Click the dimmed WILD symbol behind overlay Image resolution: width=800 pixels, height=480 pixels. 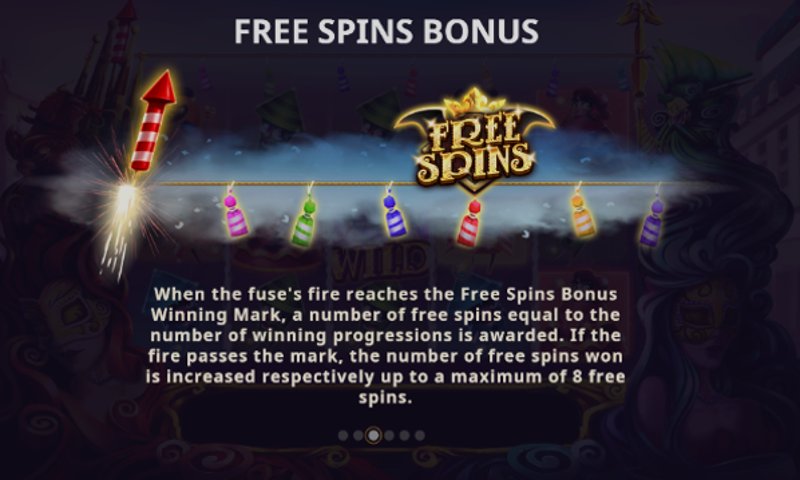click(380, 260)
